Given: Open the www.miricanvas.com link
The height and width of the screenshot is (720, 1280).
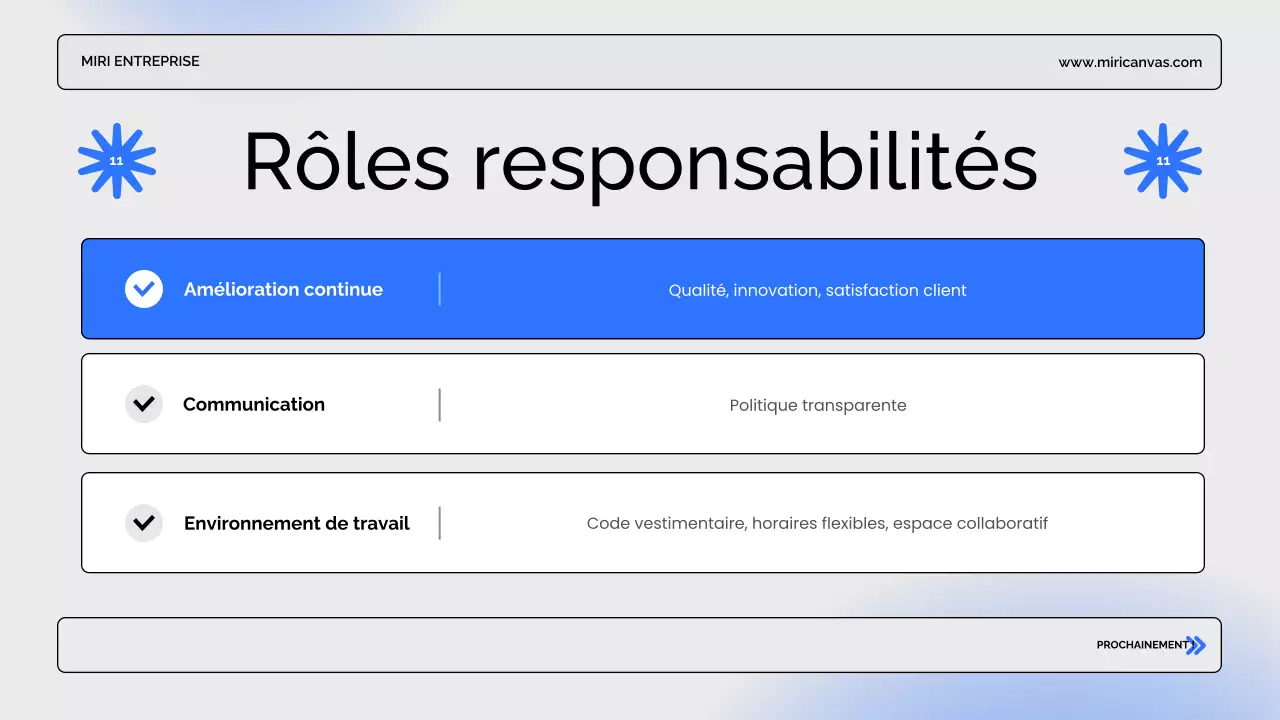Looking at the screenshot, I should click(x=1130, y=61).
